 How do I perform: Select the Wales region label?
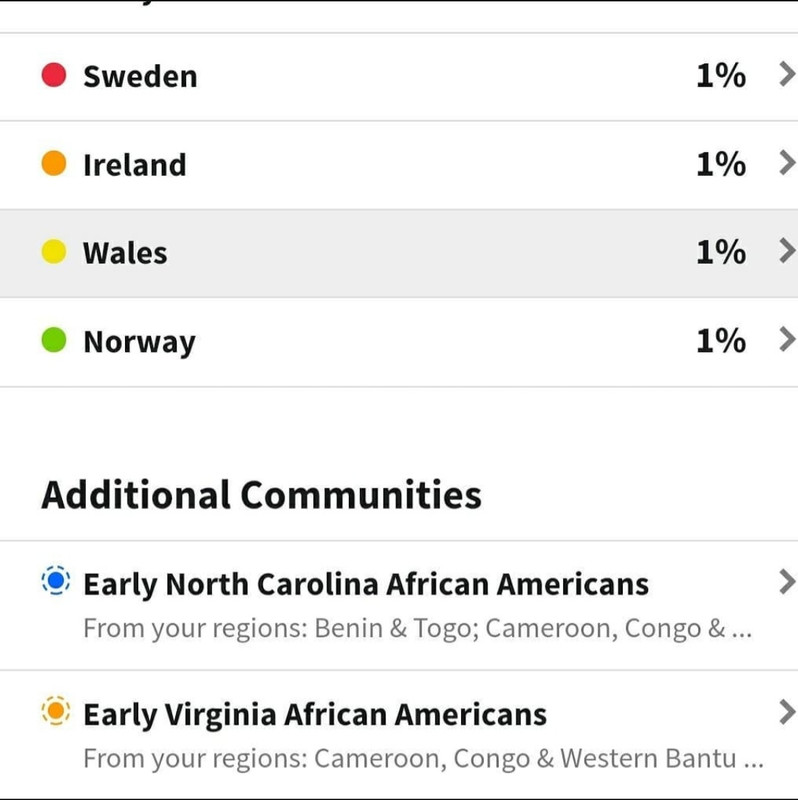(x=125, y=253)
